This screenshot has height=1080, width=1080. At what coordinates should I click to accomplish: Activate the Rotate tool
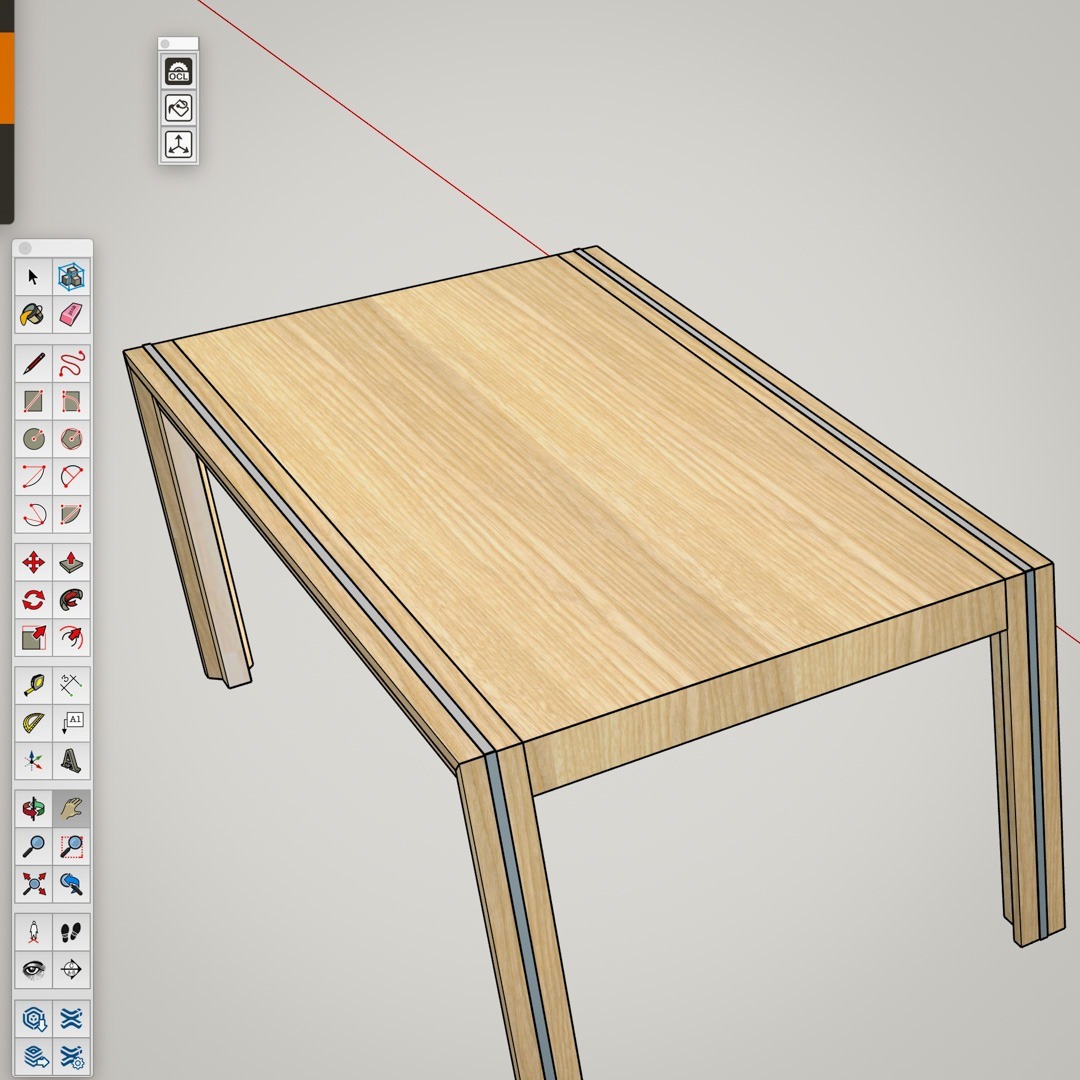pos(33,601)
